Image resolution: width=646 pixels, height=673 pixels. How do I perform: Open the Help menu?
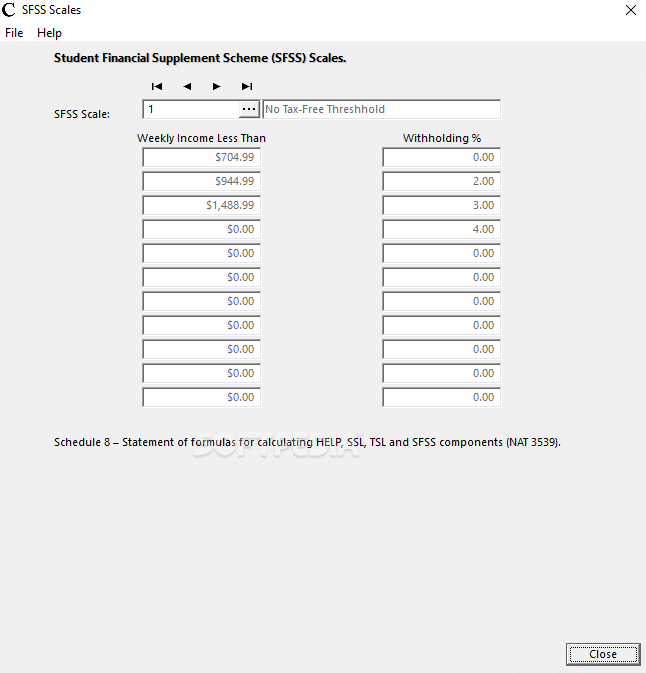pos(49,33)
